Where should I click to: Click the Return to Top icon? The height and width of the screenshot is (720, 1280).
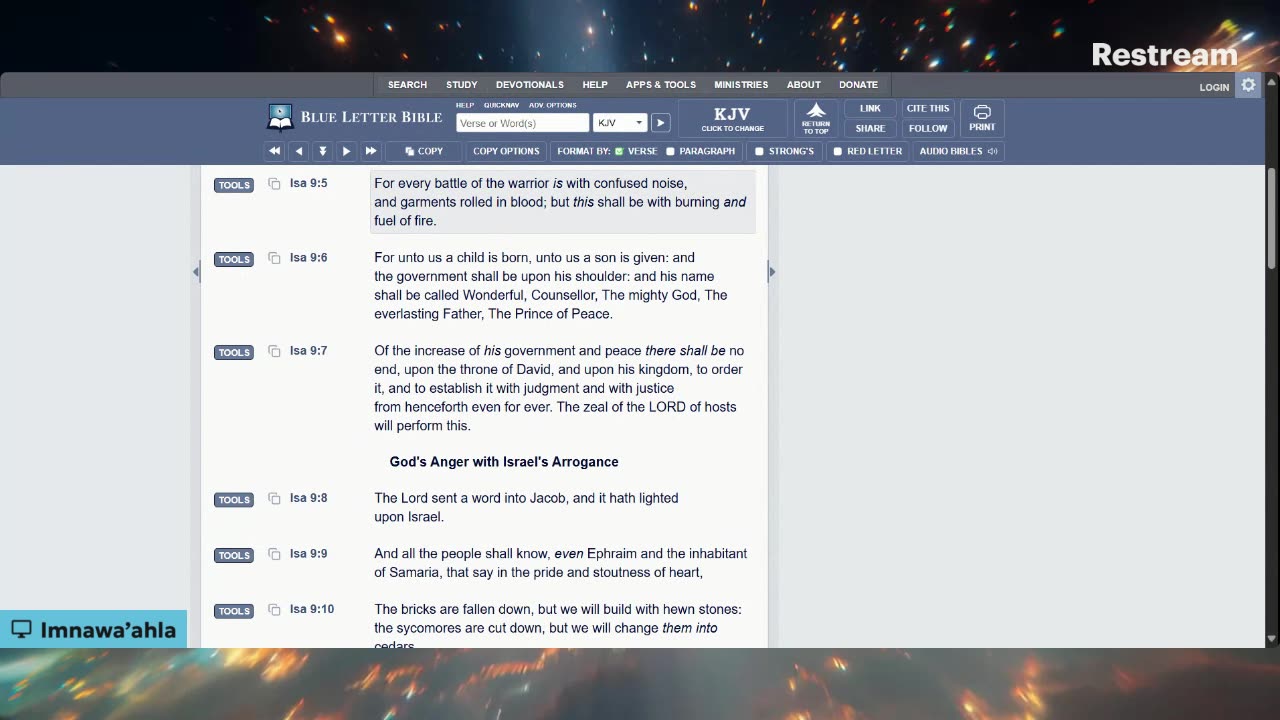[x=816, y=119]
